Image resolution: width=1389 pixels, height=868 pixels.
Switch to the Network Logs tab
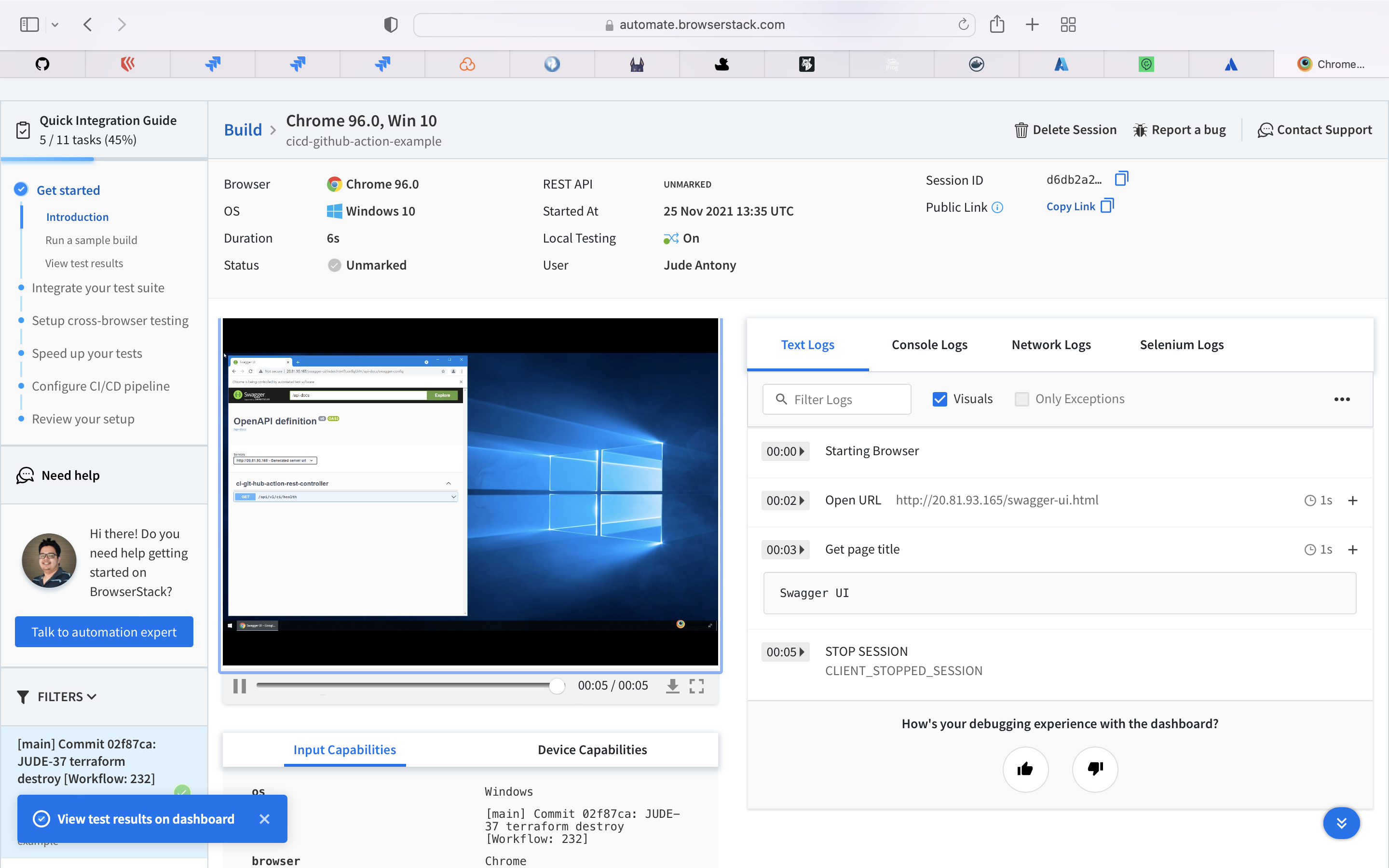[x=1051, y=345]
